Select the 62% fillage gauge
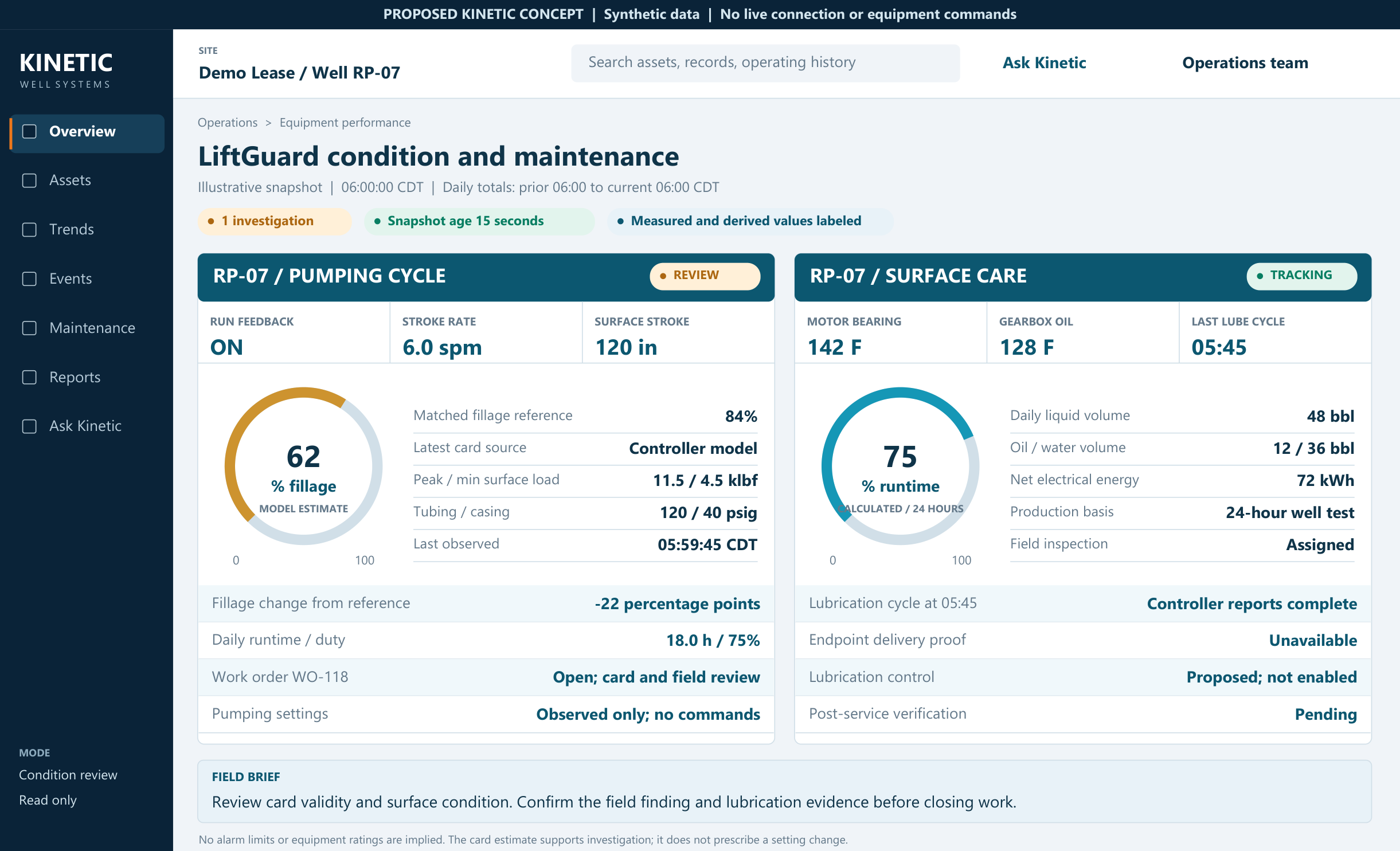Image resolution: width=1400 pixels, height=851 pixels. point(303,466)
